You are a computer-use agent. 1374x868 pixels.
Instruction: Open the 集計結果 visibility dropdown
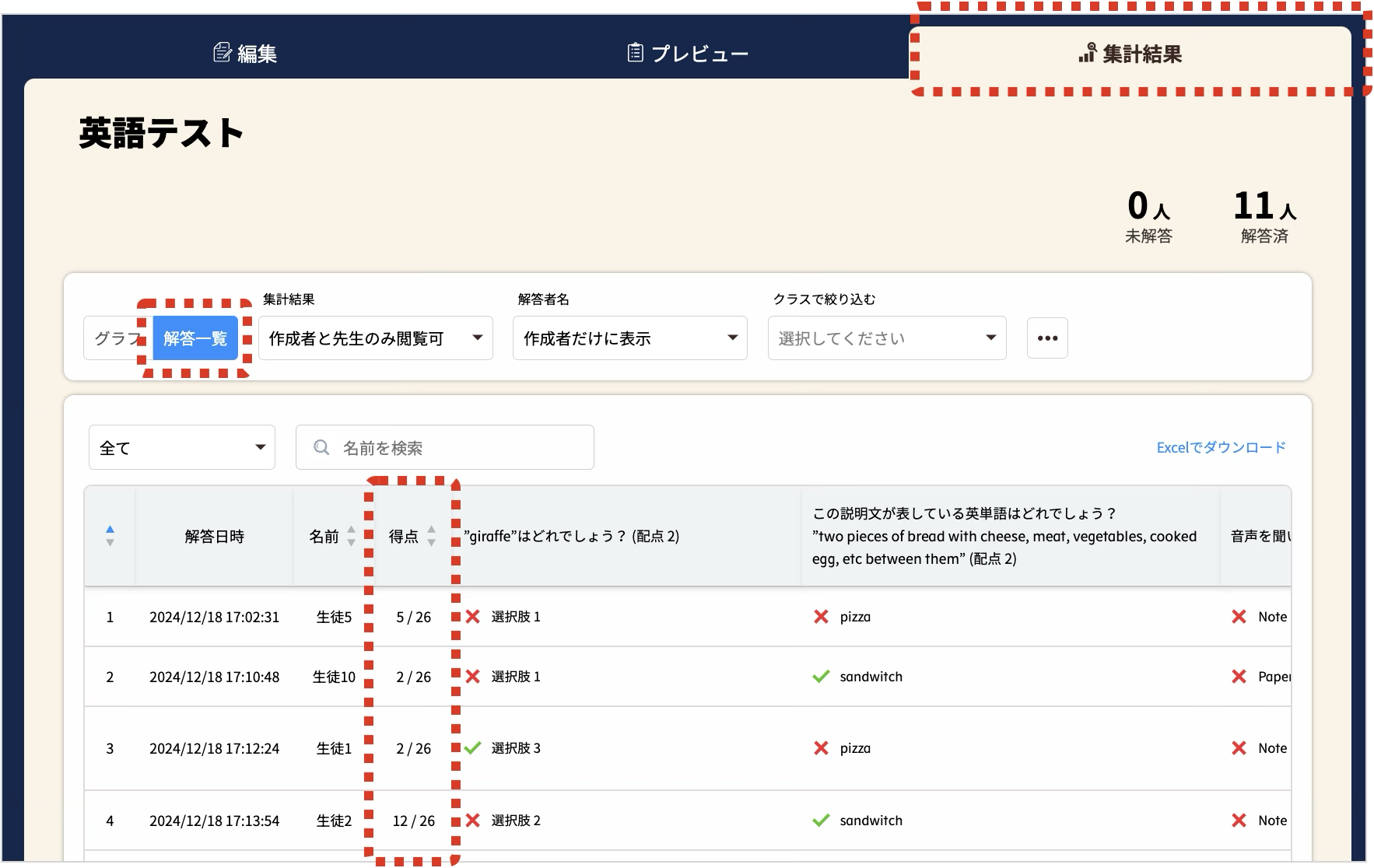coord(376,338)
